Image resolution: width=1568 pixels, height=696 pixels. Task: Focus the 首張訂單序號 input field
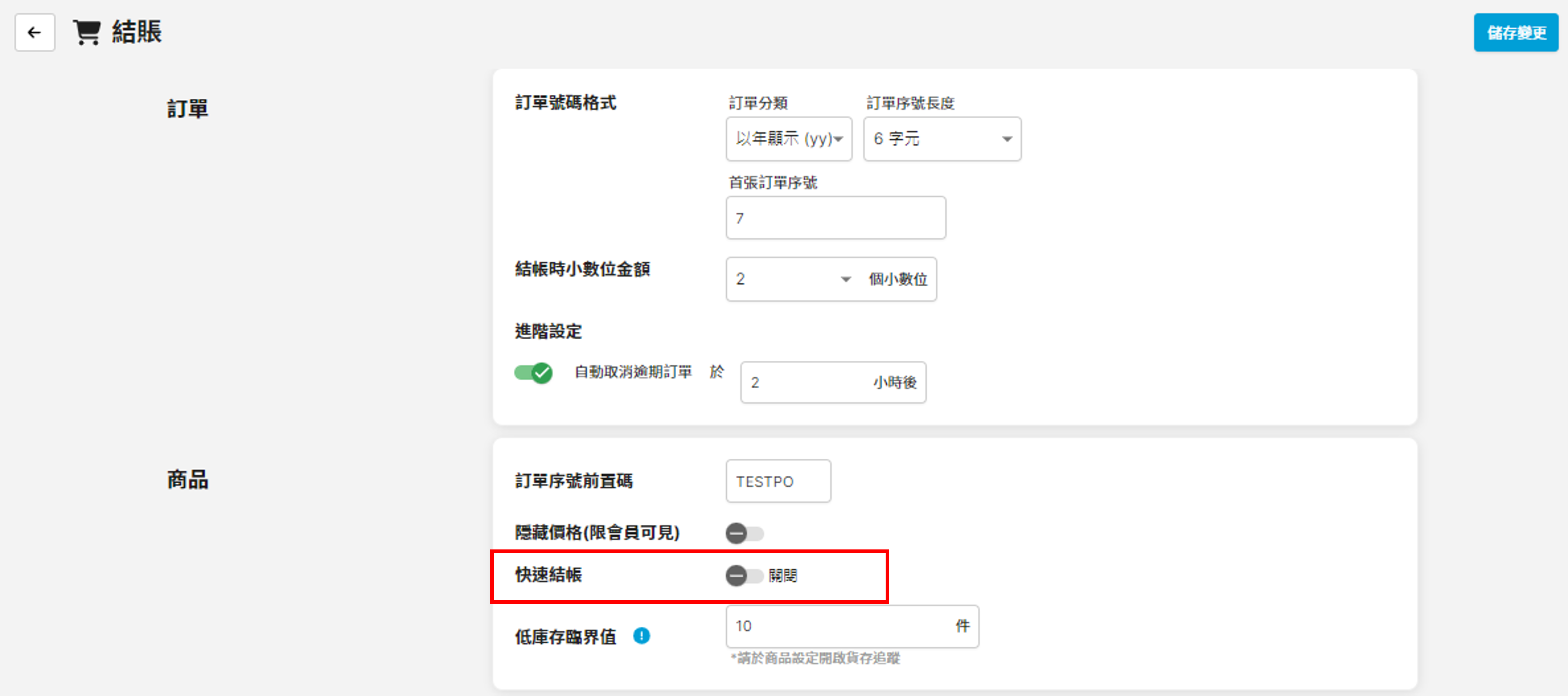(x=835, y=217)
